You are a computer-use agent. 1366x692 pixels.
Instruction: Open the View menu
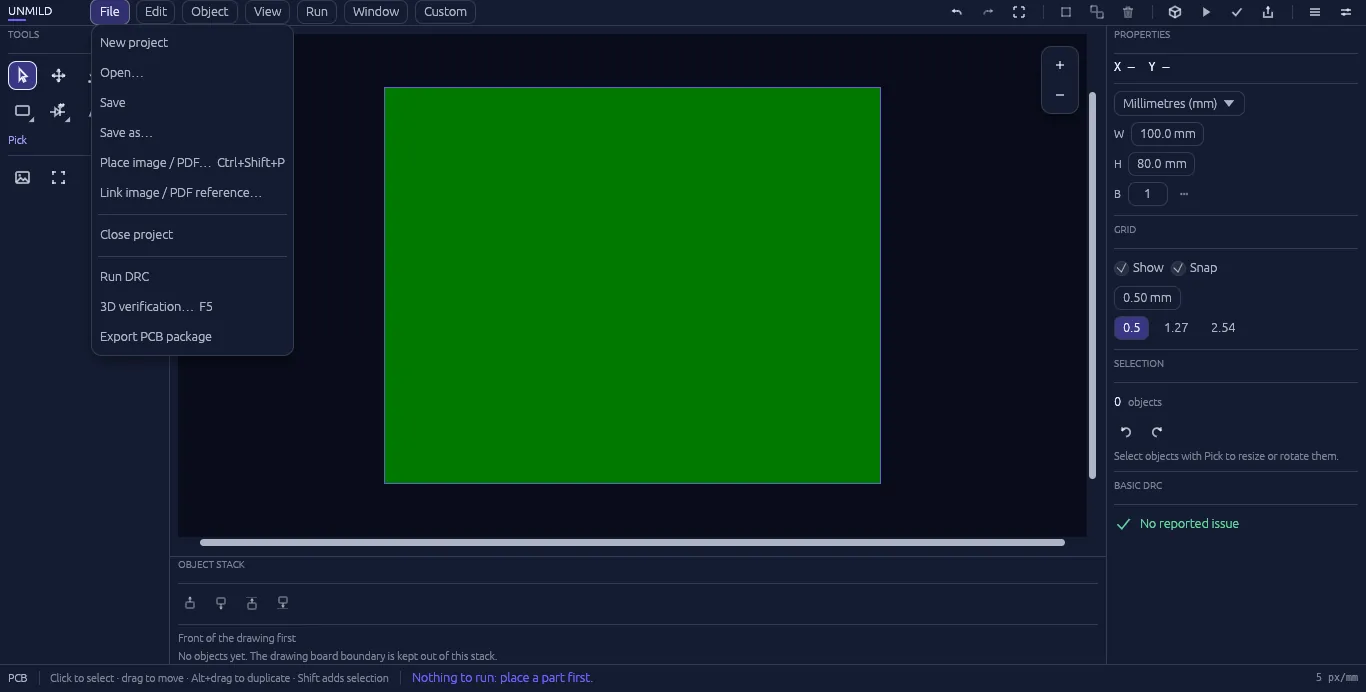tap(267, 12)
